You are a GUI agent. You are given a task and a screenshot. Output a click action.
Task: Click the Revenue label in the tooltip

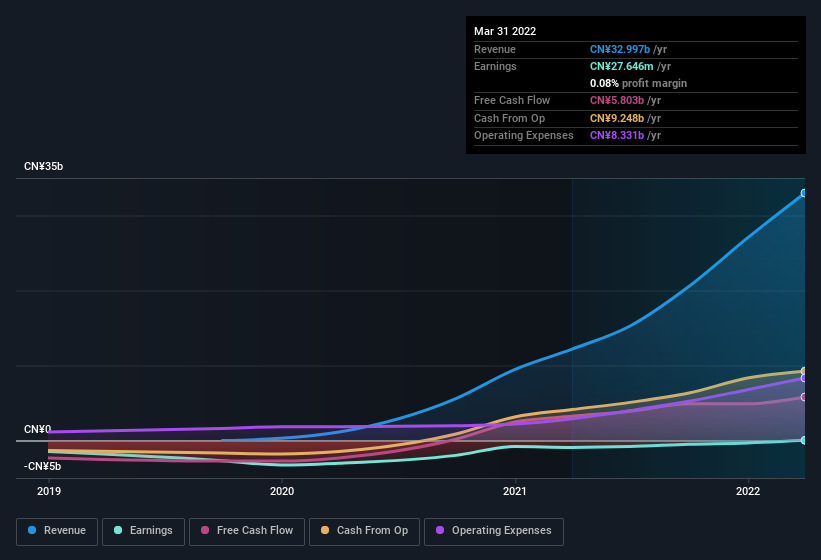click(495, 49)
